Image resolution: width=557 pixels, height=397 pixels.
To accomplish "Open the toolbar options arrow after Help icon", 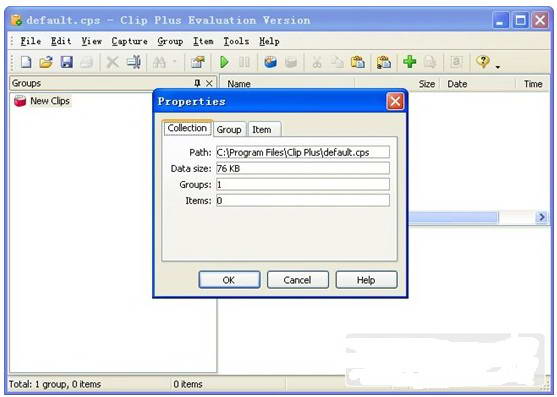I will click(x=498, y=66).
